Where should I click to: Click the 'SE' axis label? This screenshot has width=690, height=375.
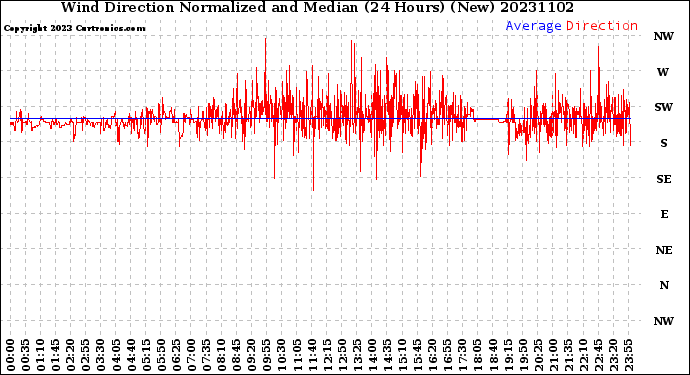(x=664, y=179)
